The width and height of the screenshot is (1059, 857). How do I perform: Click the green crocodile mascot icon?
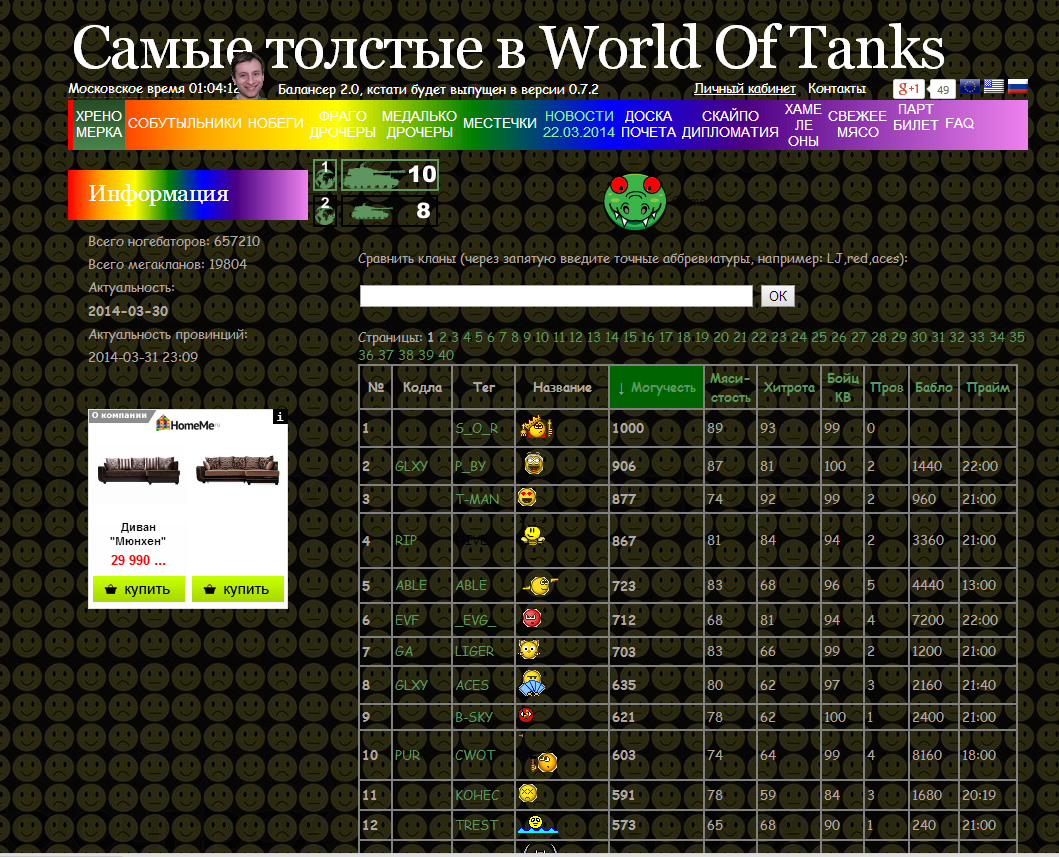click(635, 201)
